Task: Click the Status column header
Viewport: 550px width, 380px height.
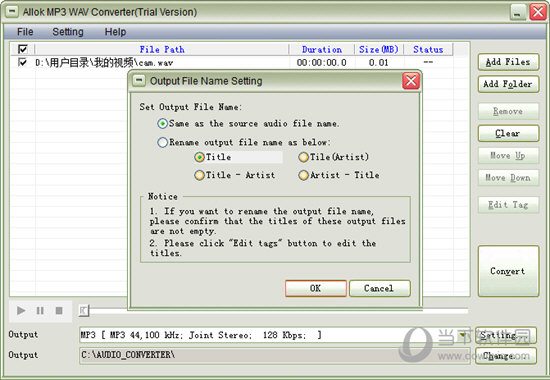Action: (x=428, y=49)
